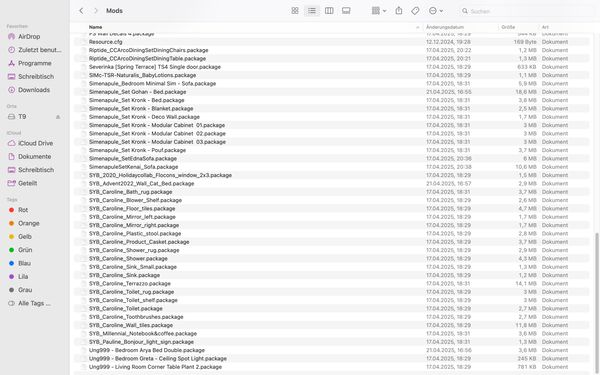600x375 pixels.
Task: Select the Resource.cfg file
Action: (x=332, y=42)
